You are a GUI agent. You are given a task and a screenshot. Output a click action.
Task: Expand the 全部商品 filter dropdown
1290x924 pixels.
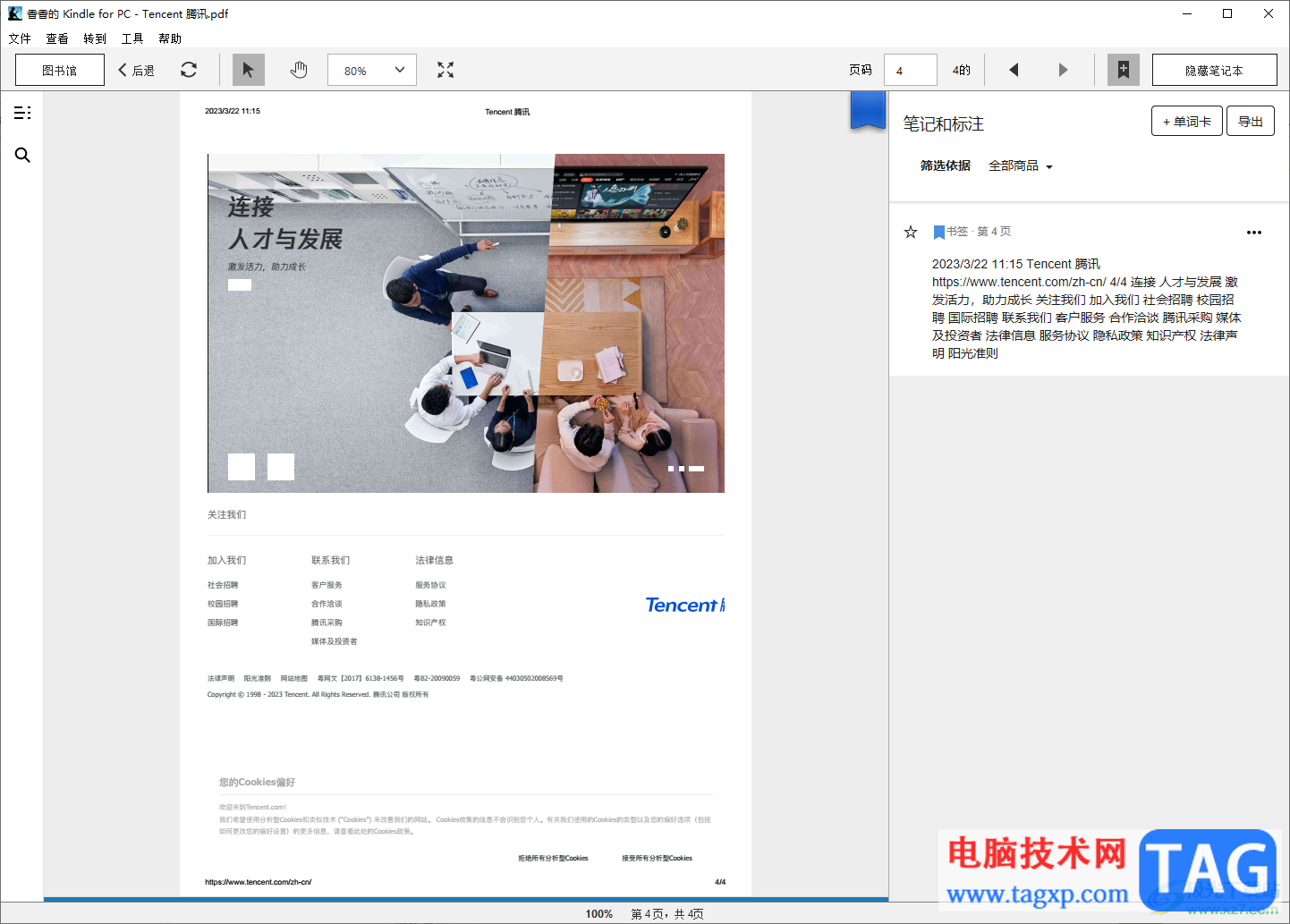click(x=1021, y=166)
